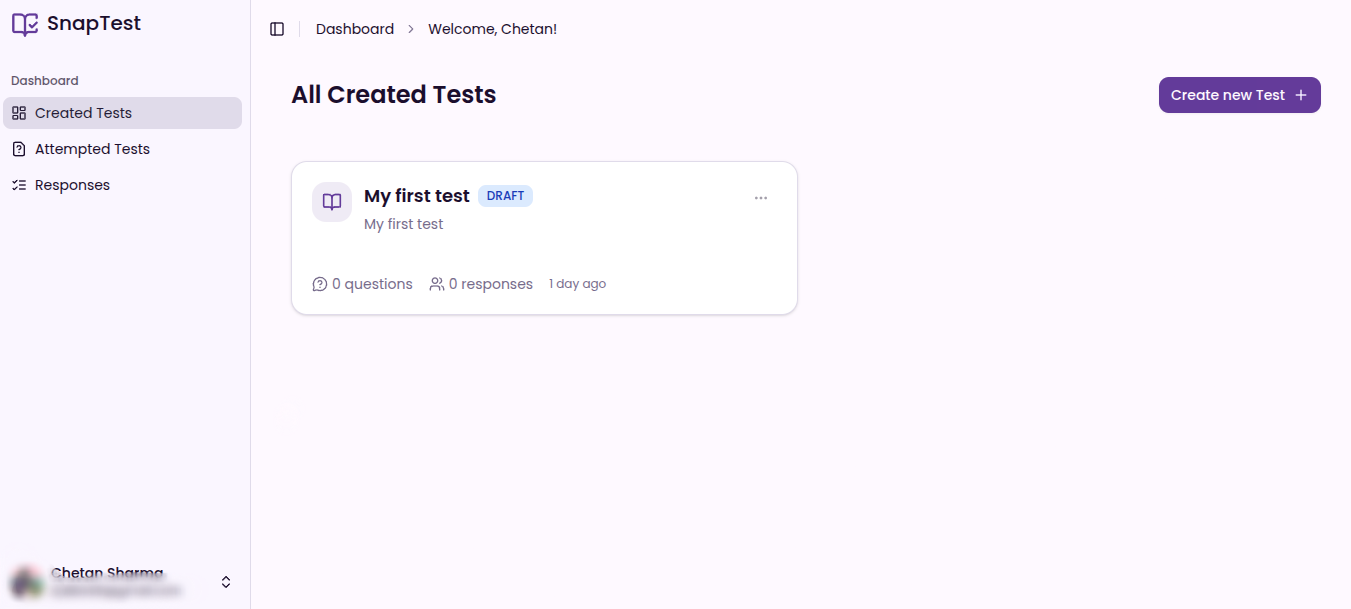
Task: Click the DRAFT status badge
Action: click(x=506, y=196)
